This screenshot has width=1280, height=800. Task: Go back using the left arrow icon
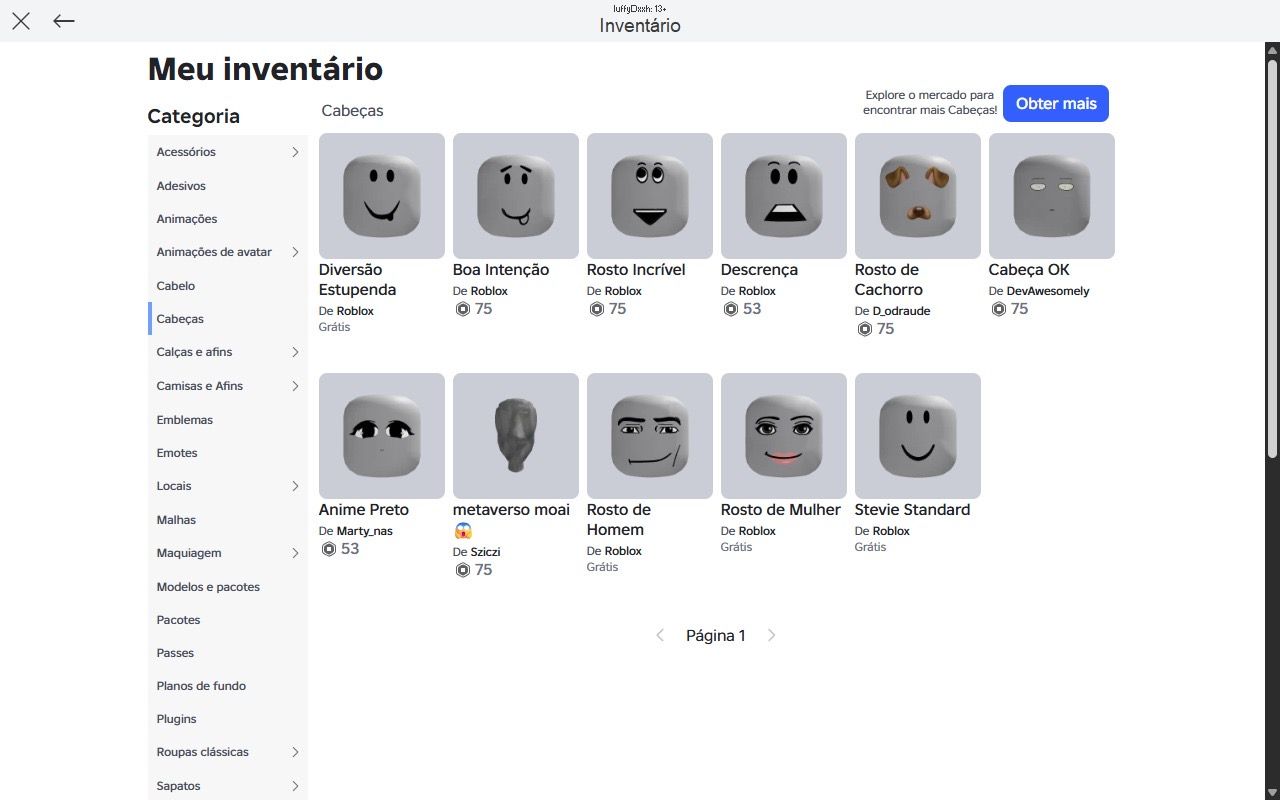64,21
